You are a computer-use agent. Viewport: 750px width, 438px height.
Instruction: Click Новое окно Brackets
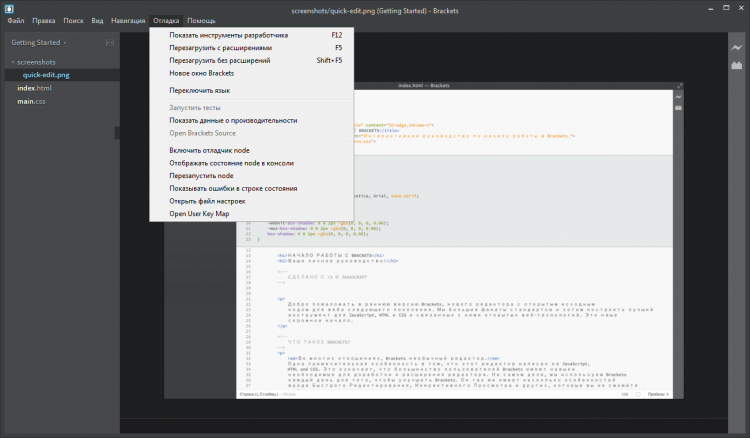click(201, 73)
